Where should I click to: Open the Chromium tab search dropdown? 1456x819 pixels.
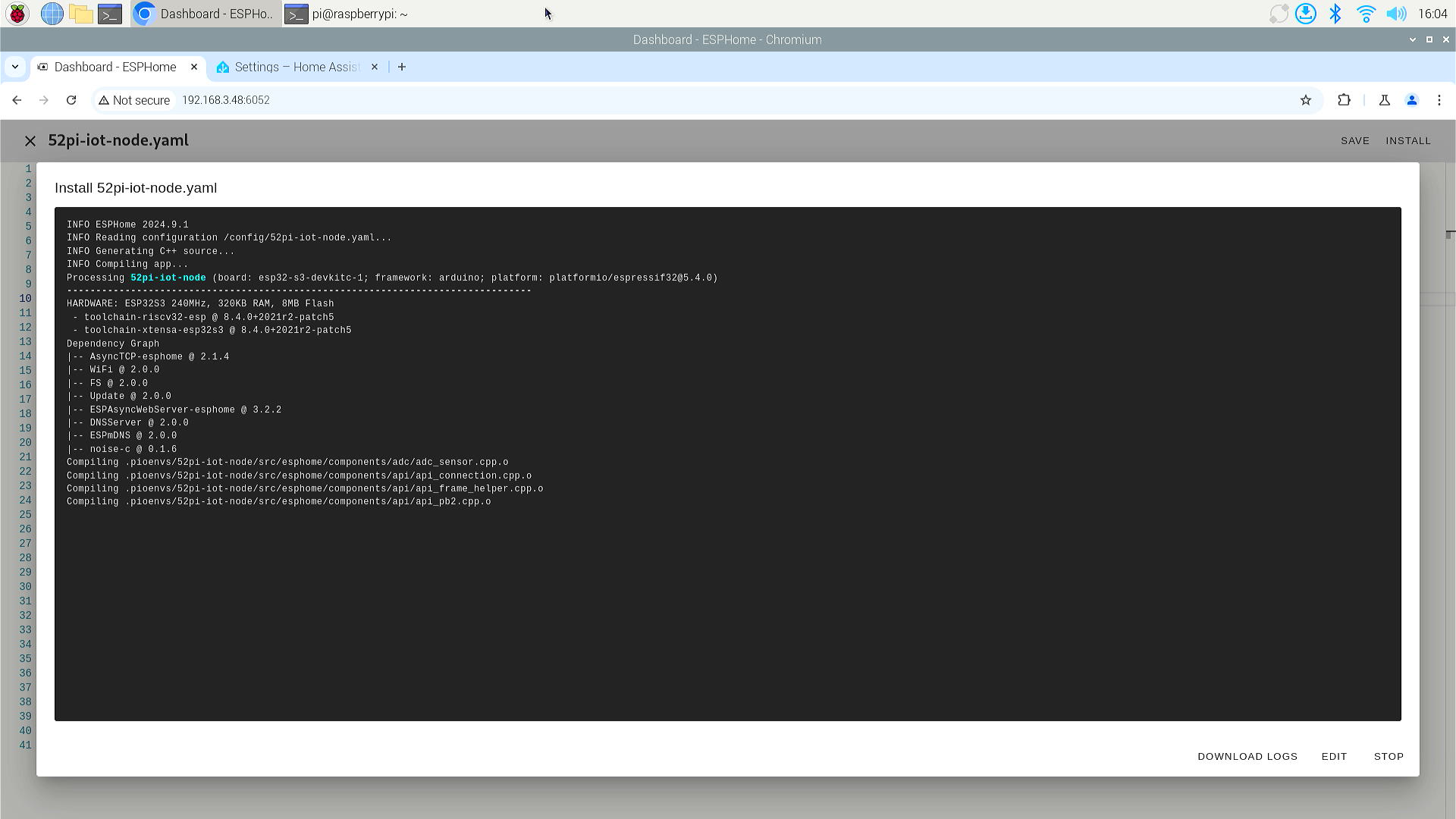point(15,67)
